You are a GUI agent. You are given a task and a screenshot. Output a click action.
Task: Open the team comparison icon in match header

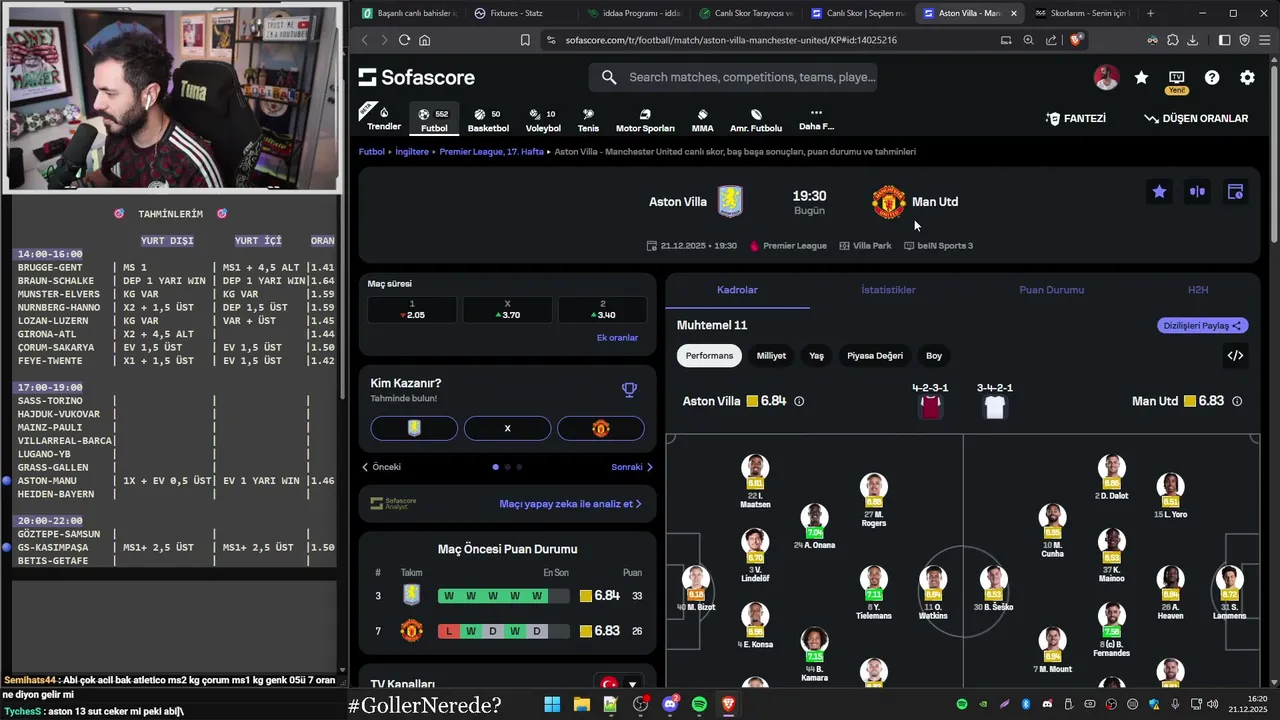tap(1197, 192)
